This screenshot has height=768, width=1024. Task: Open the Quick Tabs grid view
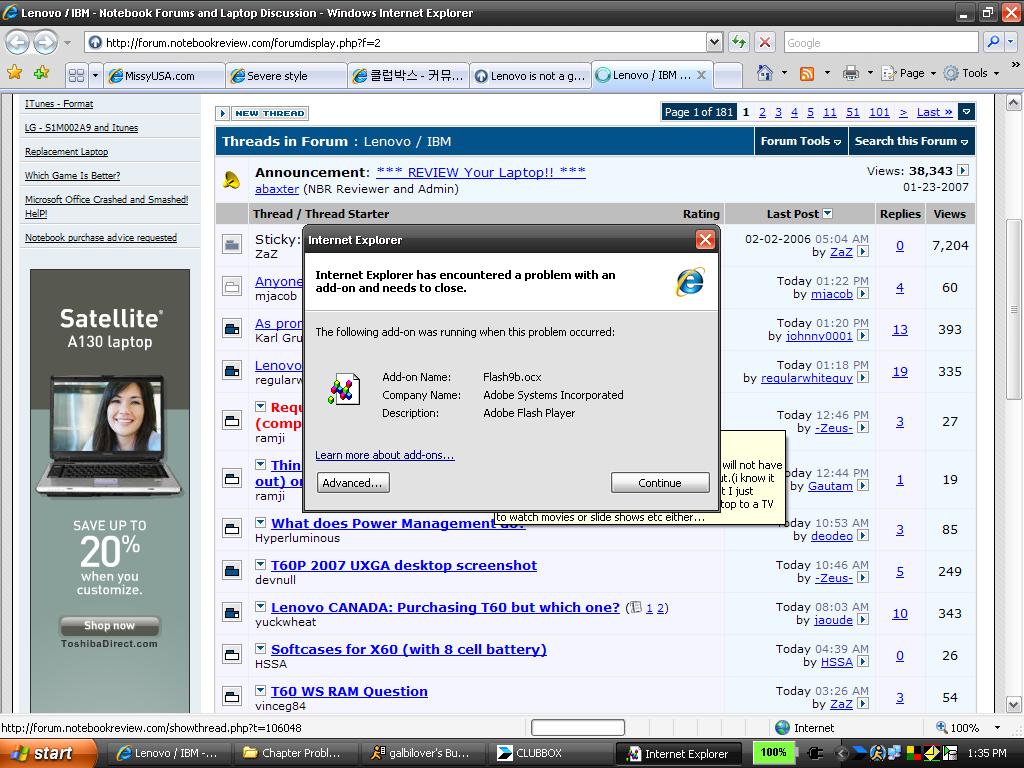[x=76, y=75]
